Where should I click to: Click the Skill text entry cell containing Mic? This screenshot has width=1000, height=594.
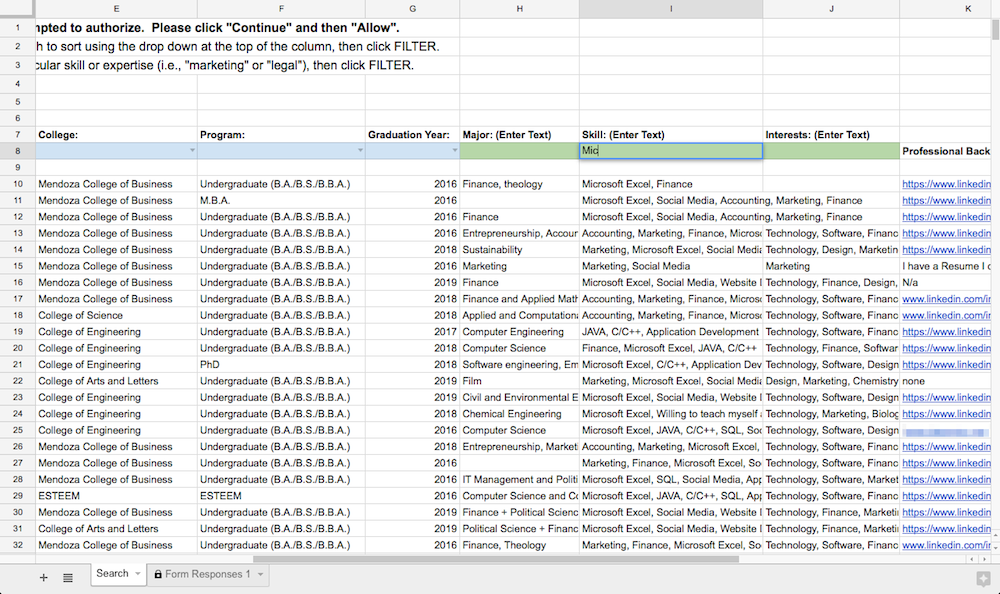[671, 151]
